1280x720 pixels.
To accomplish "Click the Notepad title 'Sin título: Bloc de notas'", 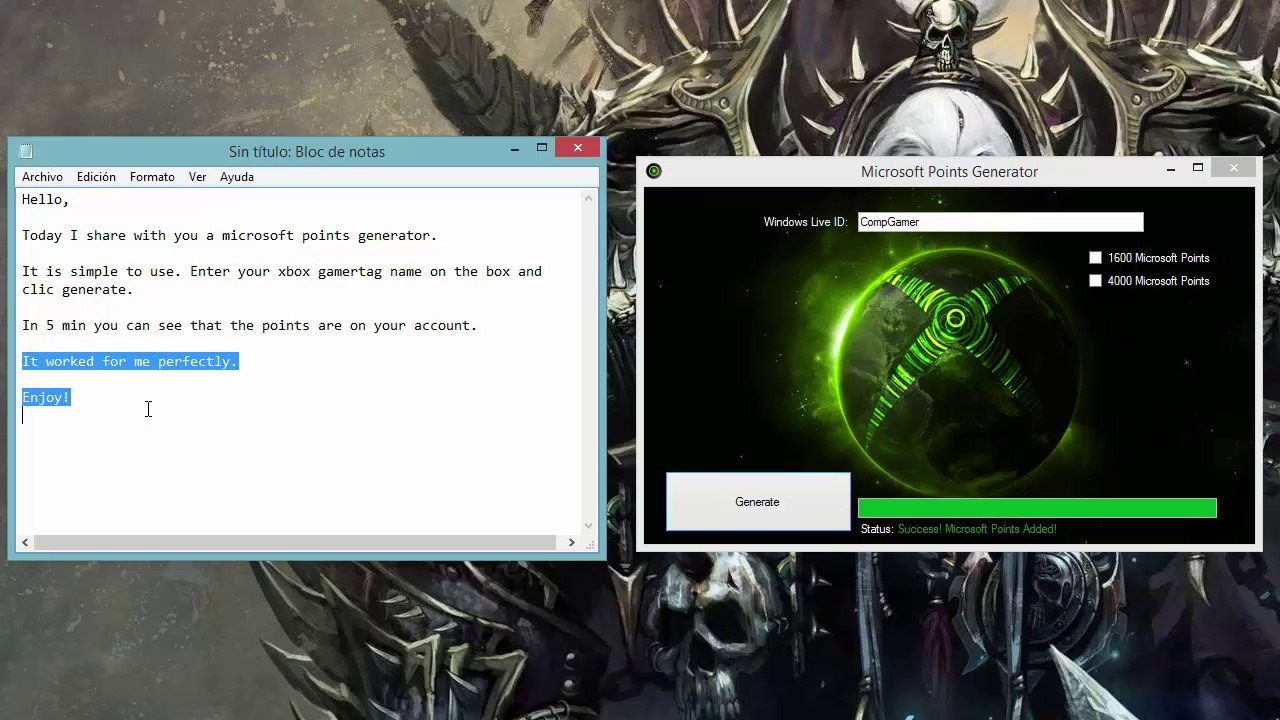I will click(307, 152).
